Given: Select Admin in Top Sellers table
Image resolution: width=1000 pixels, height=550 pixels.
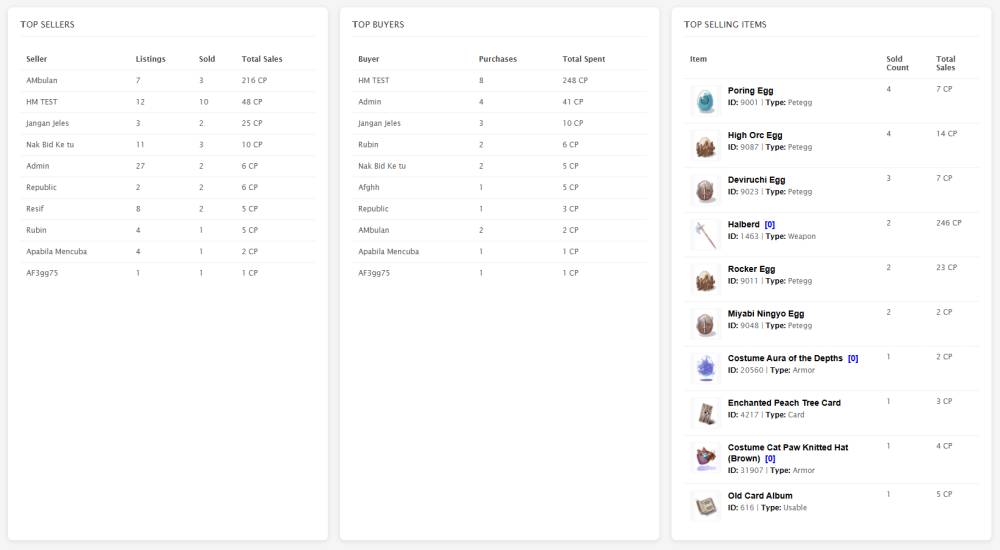Looking at the screenshot, I should (38, 166).
